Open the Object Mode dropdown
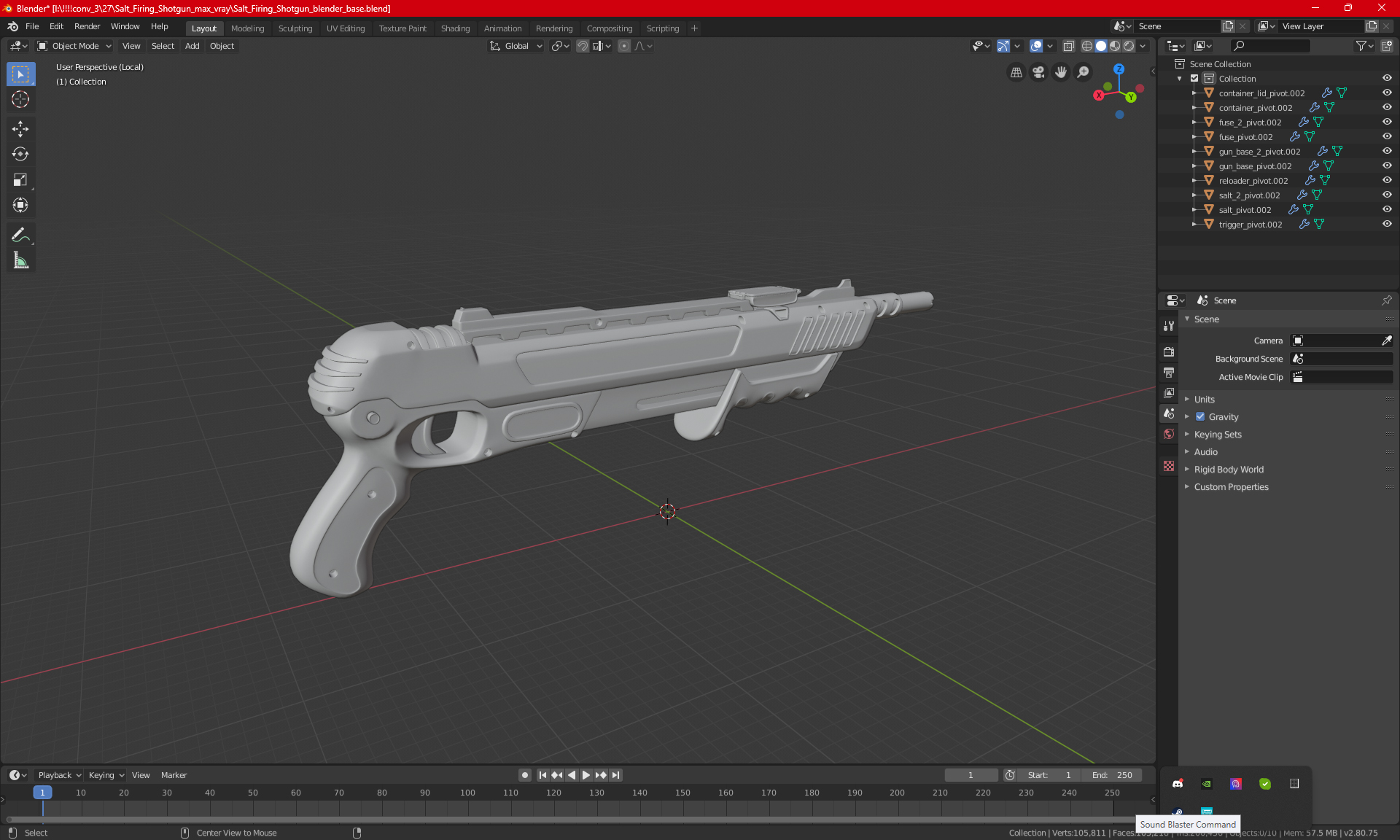1400x840 pixels. [x=74, y=46]
